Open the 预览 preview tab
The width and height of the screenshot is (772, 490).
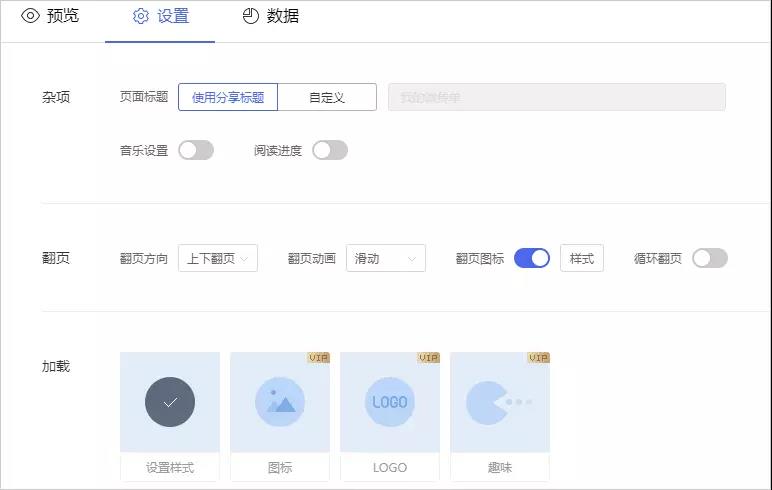click(50, 16)
